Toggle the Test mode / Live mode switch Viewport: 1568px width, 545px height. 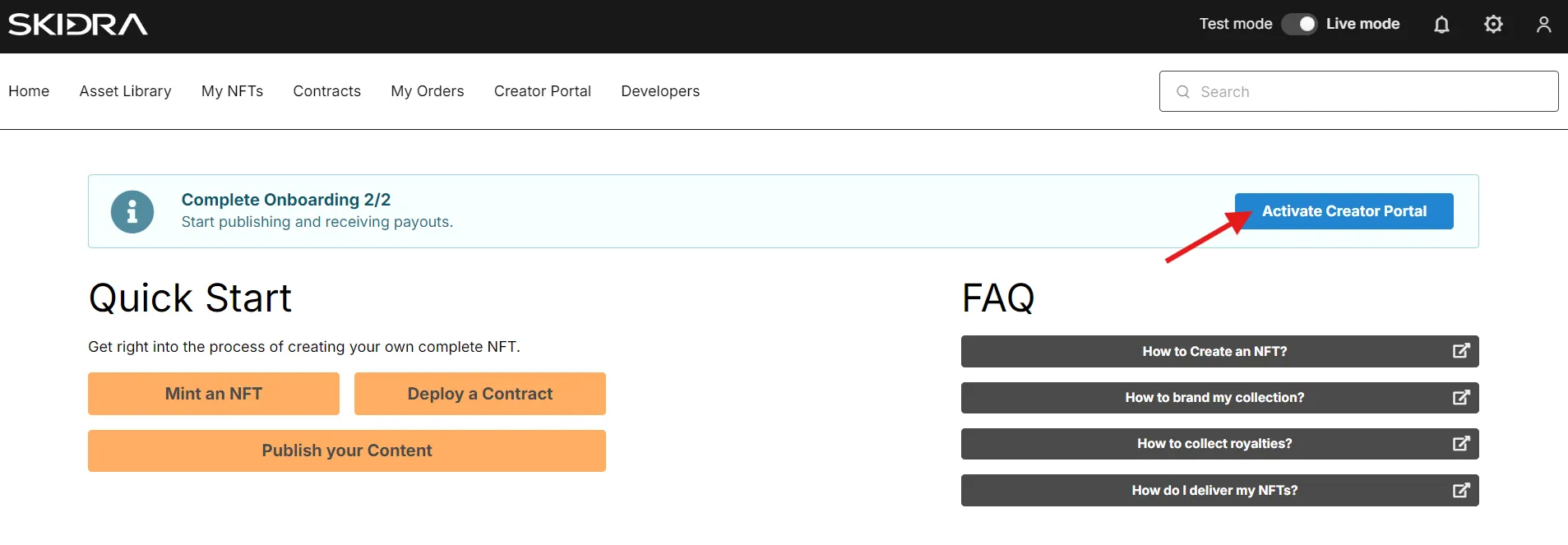click(x=1299, y=24)
